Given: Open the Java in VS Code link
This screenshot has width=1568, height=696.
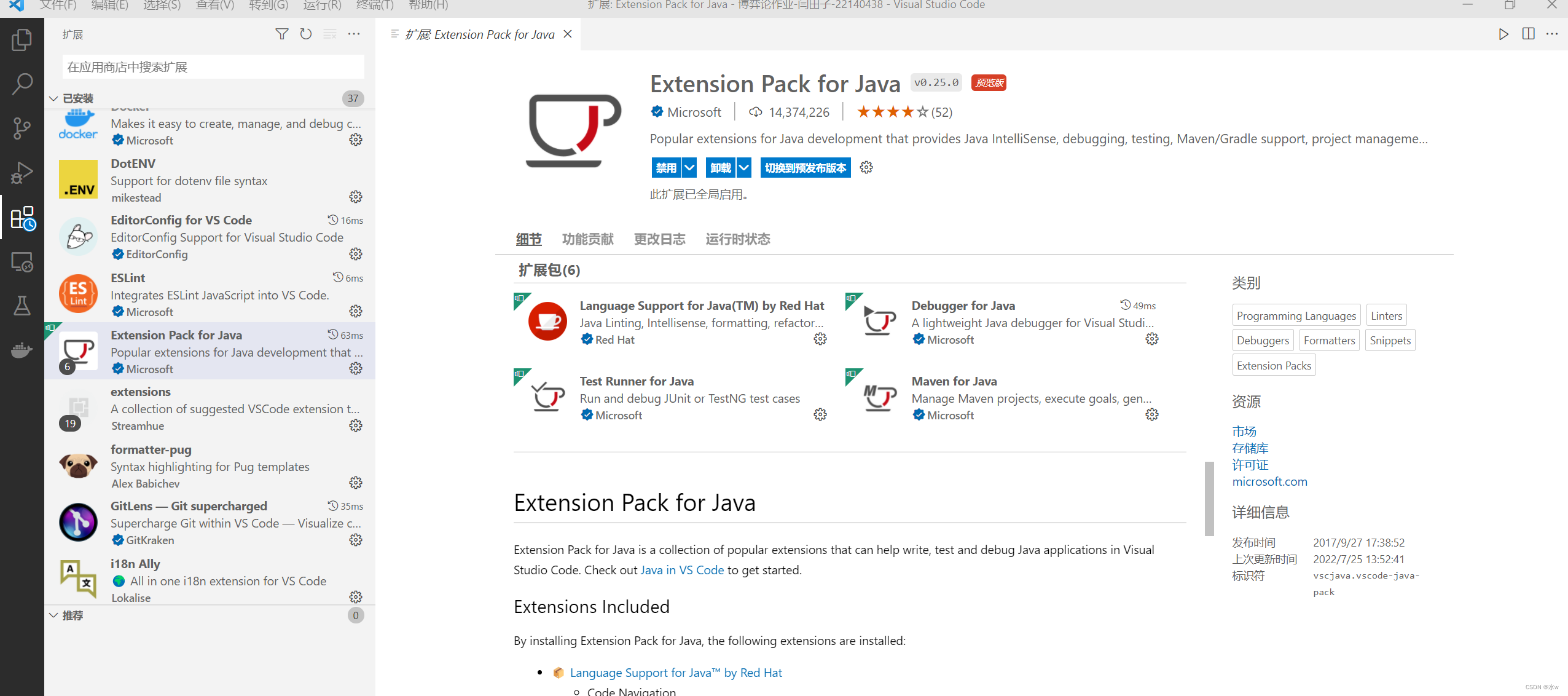Looking at the screenshot, I should (681, 570).
